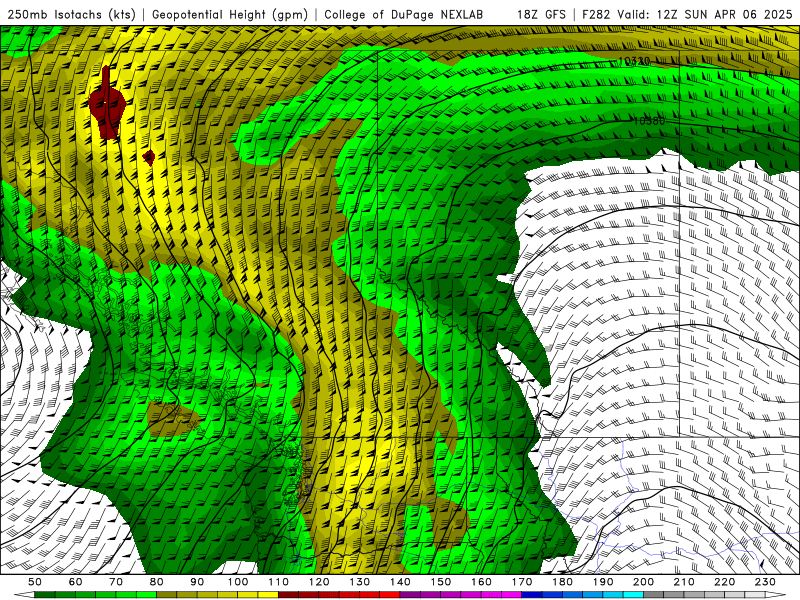Click the '10380' height contour label

649,121
